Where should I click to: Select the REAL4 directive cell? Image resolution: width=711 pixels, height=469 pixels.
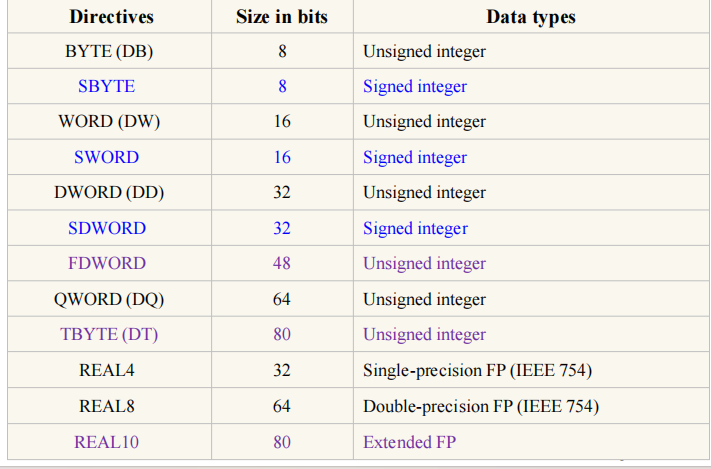[x=106, y=370]
